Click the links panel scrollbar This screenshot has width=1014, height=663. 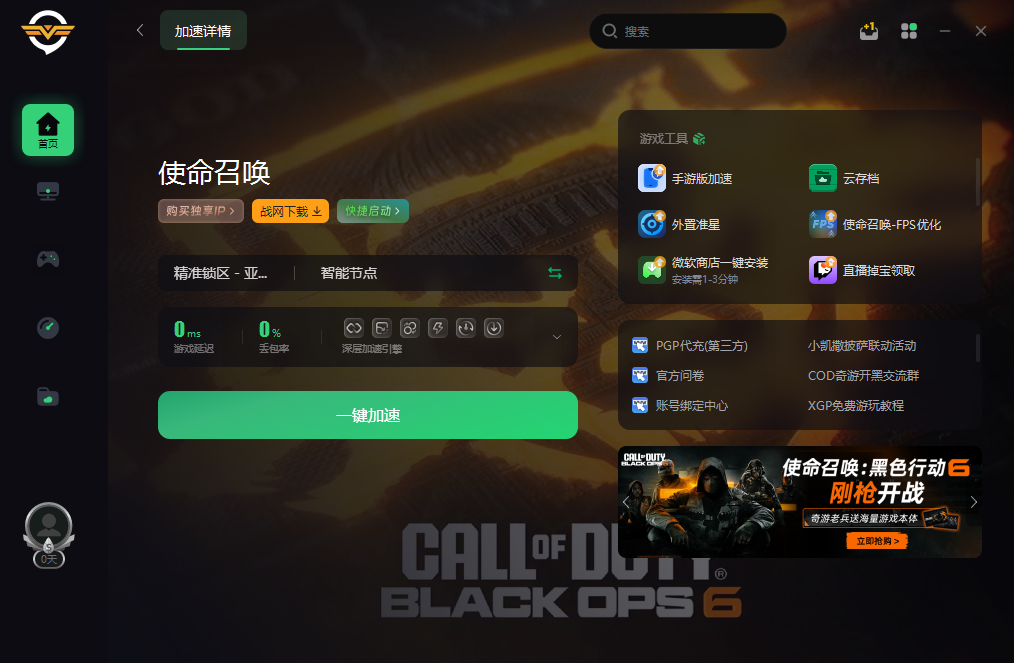pyautogui.click(x=977, y=347)
